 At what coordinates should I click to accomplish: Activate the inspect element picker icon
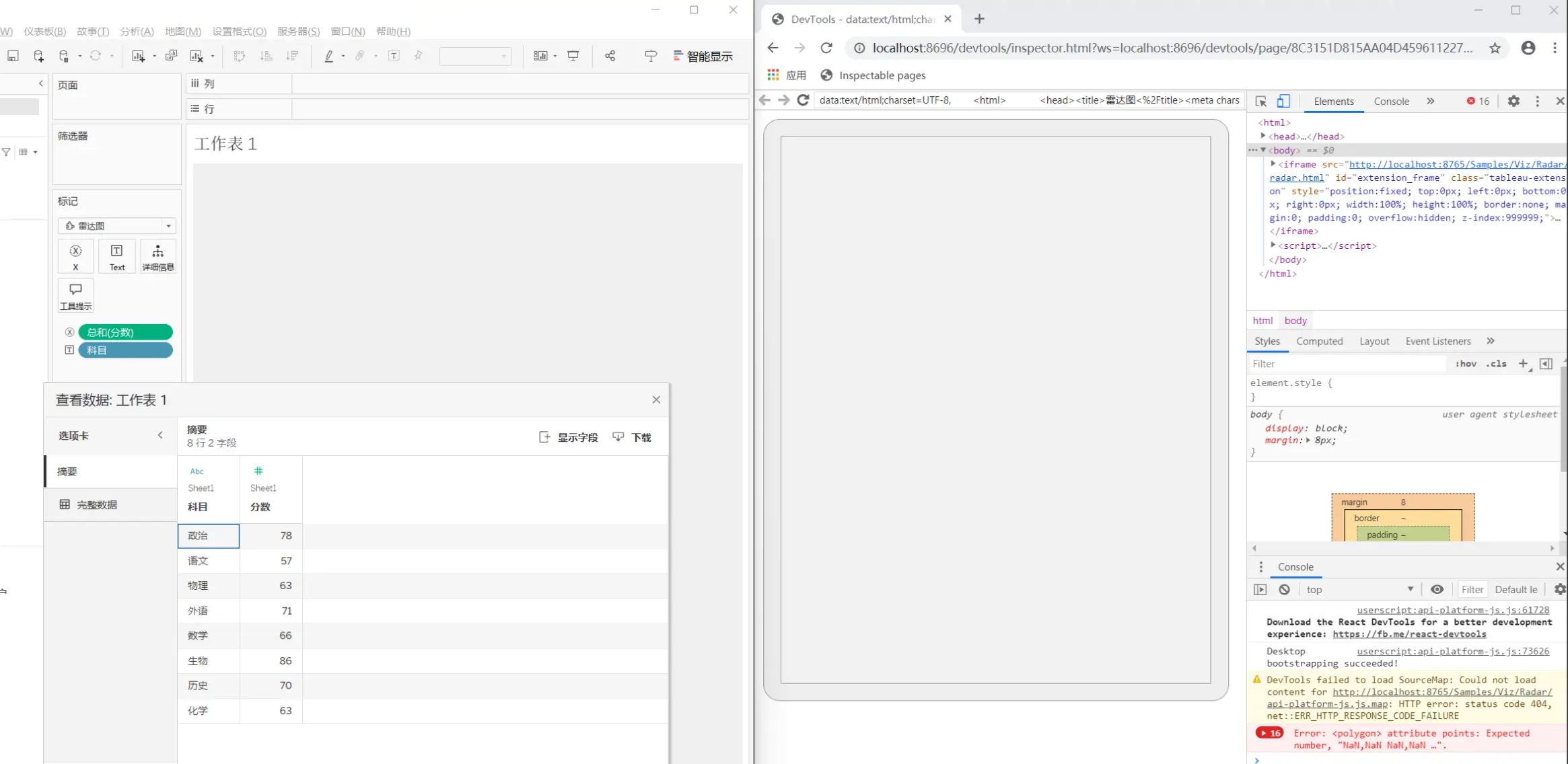[x=1261, y=101]
